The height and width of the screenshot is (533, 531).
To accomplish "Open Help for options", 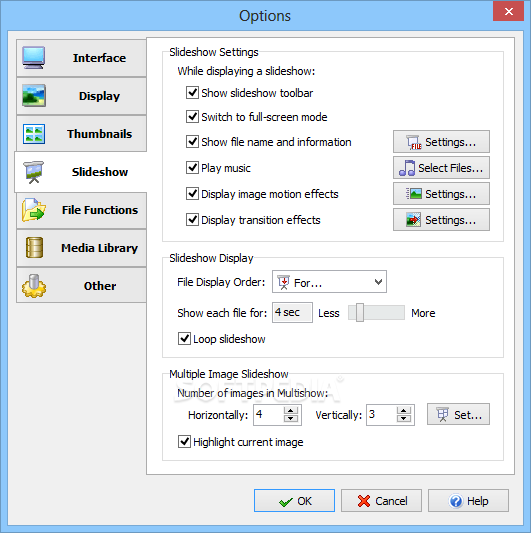I will pyautogui.click(x=468, y=501).
